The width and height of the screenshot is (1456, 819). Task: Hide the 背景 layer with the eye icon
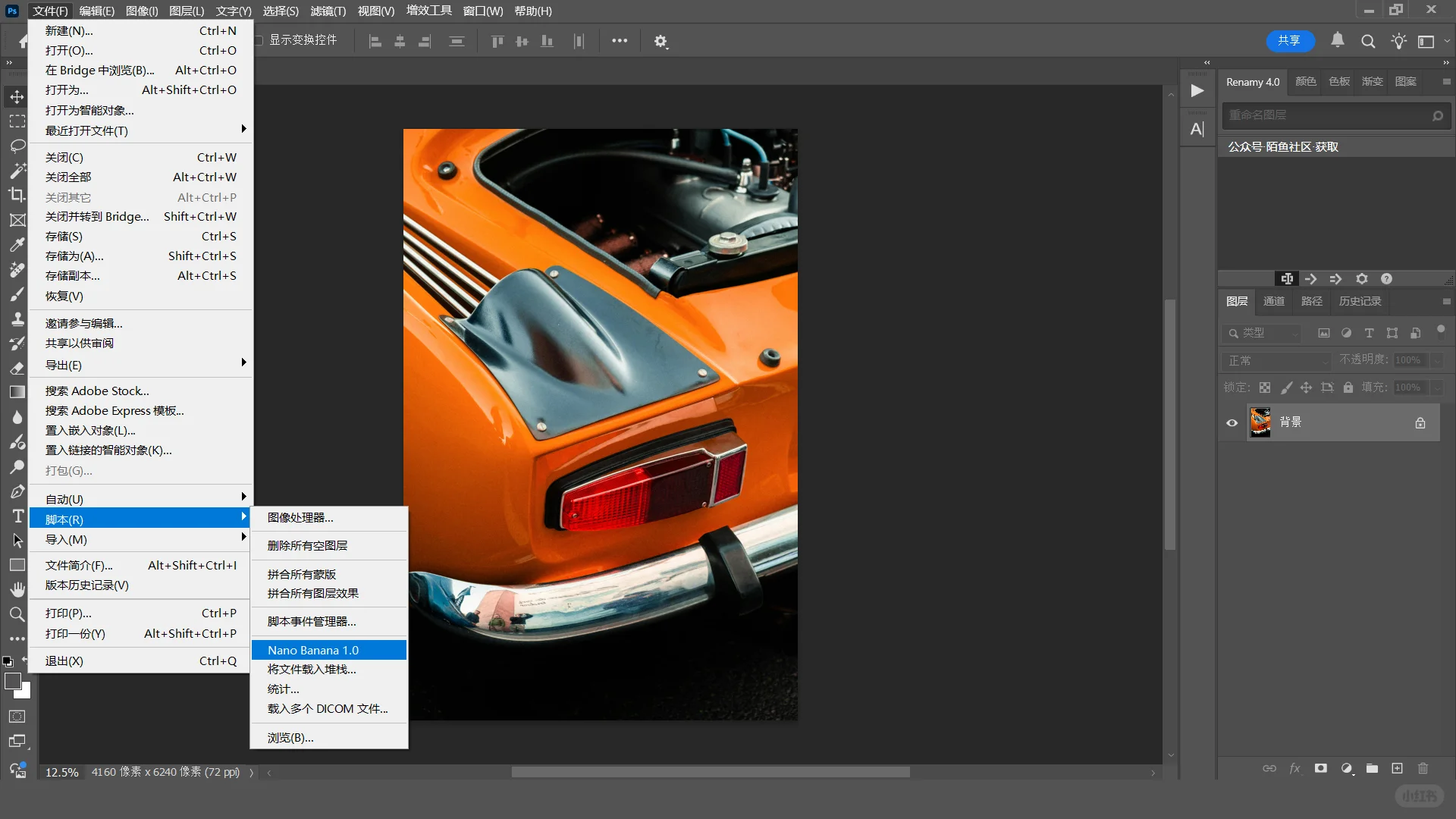[1232, 423]
